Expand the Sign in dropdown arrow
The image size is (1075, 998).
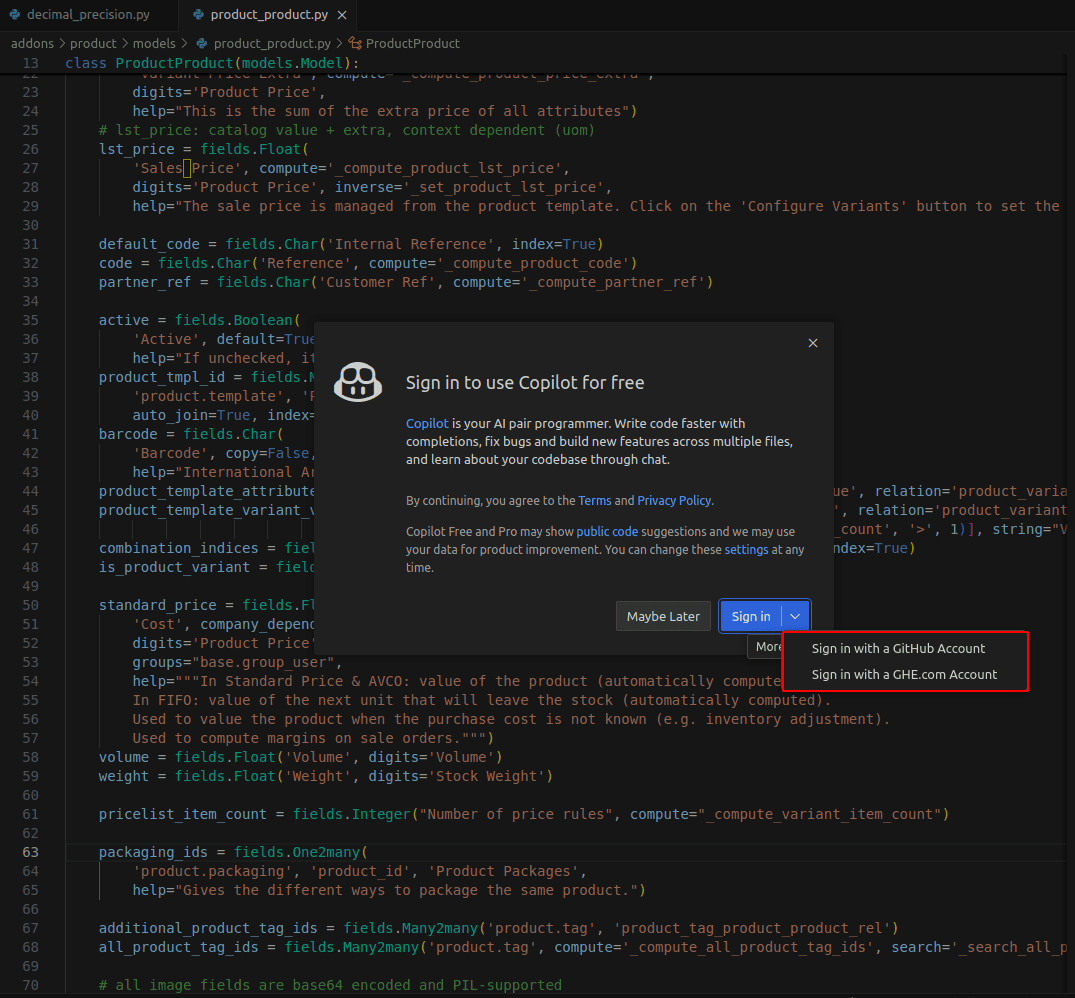click(795, 616)
